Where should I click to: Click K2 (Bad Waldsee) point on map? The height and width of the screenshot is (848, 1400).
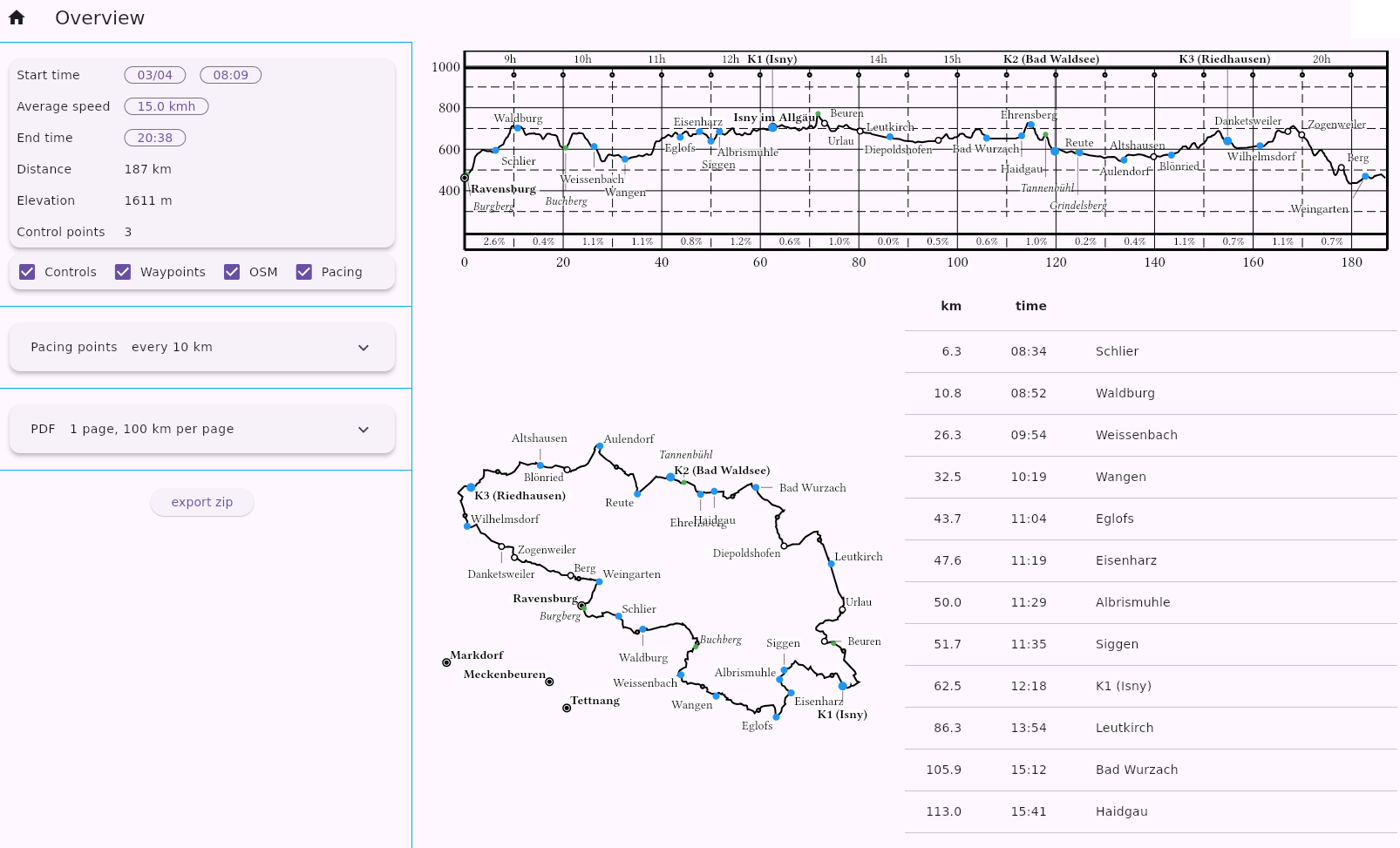(x=669, y=477)
